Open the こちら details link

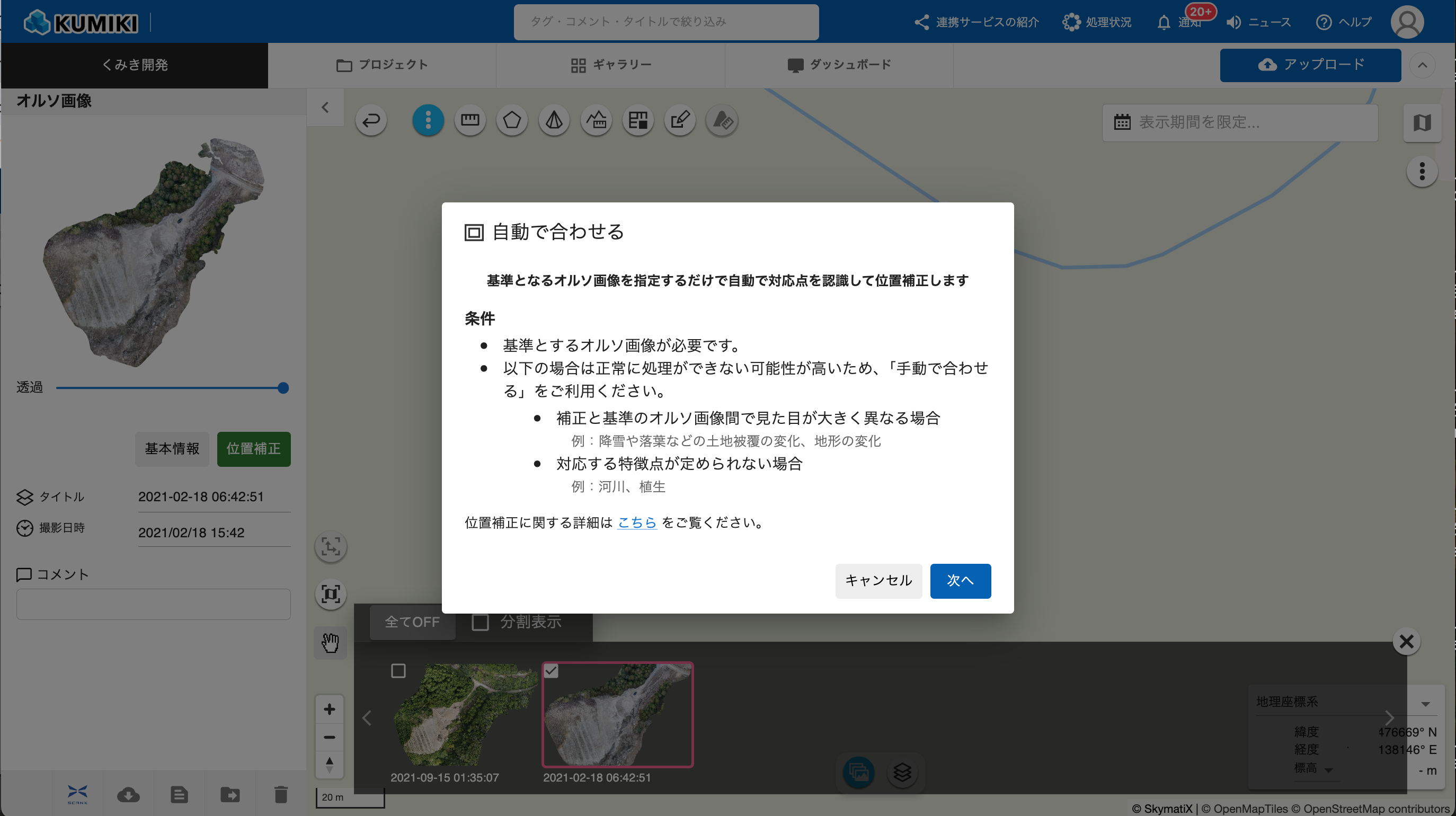pyautogui.click(x=637, y=522)
